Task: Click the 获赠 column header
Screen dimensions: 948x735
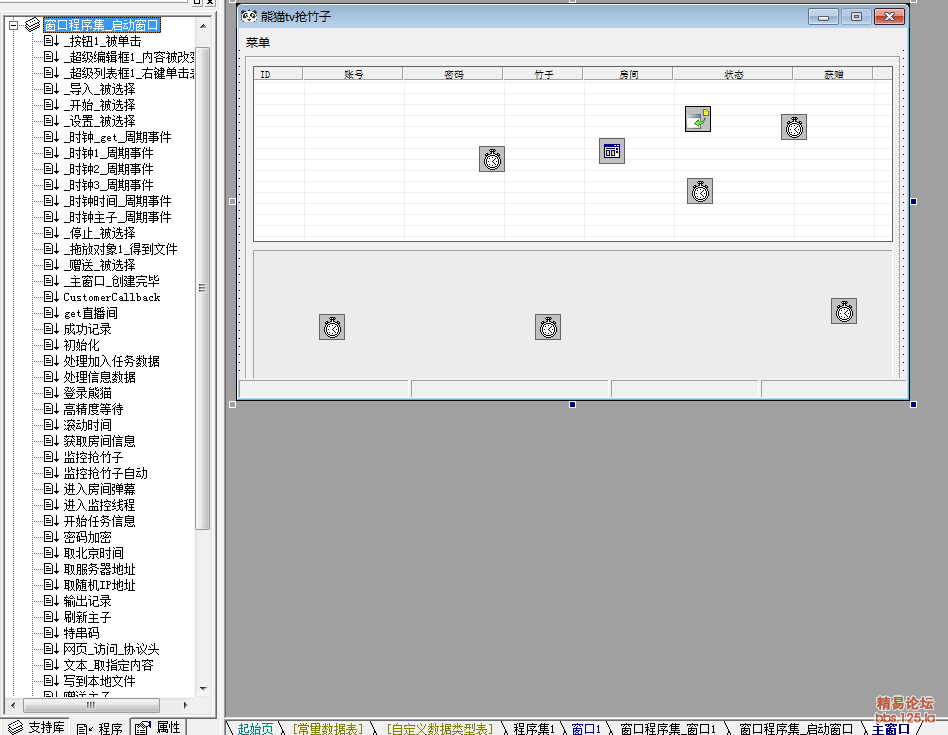Action: (x=833, y=74)
